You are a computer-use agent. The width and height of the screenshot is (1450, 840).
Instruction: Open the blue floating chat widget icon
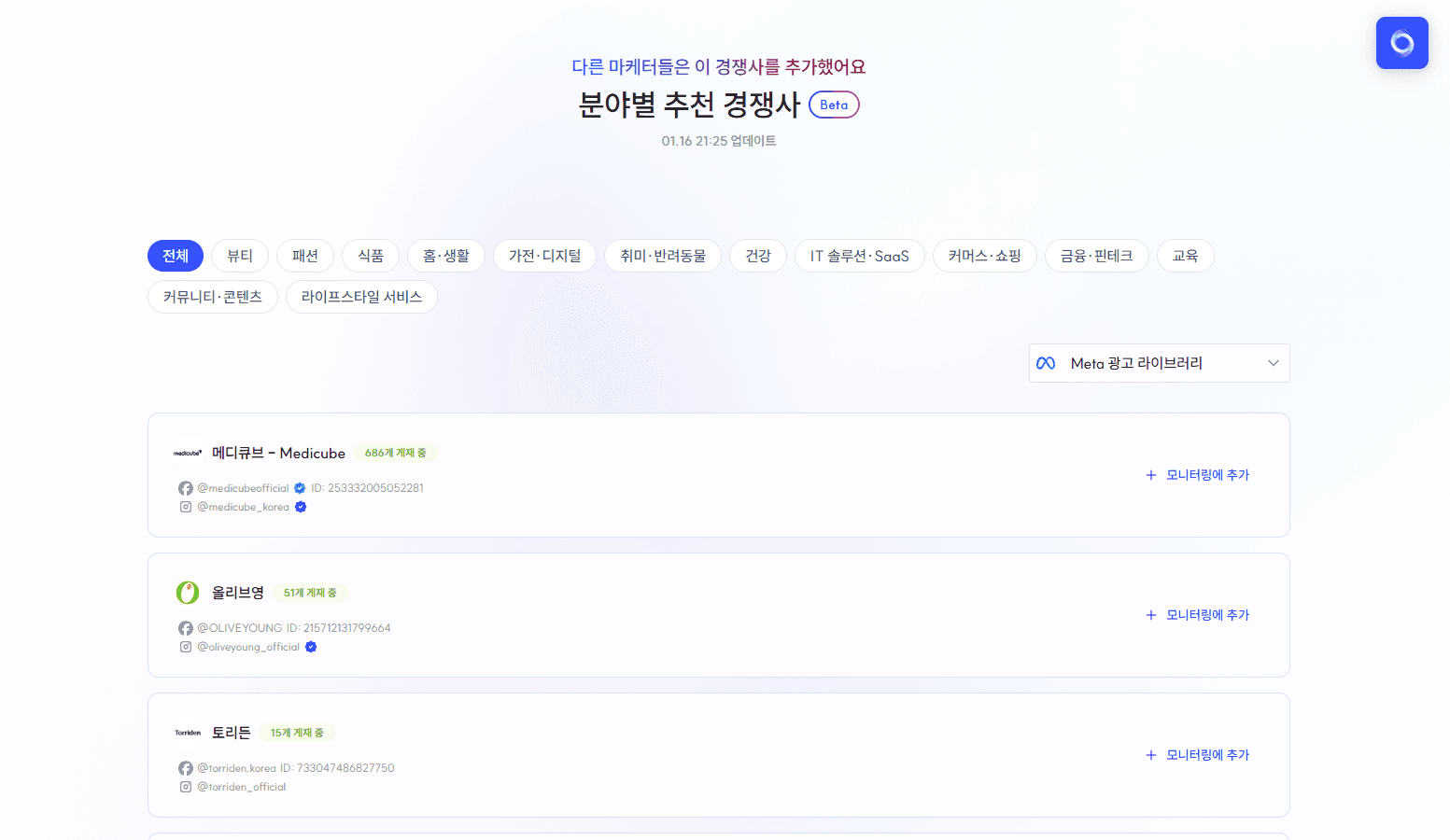pos(1401,43)
